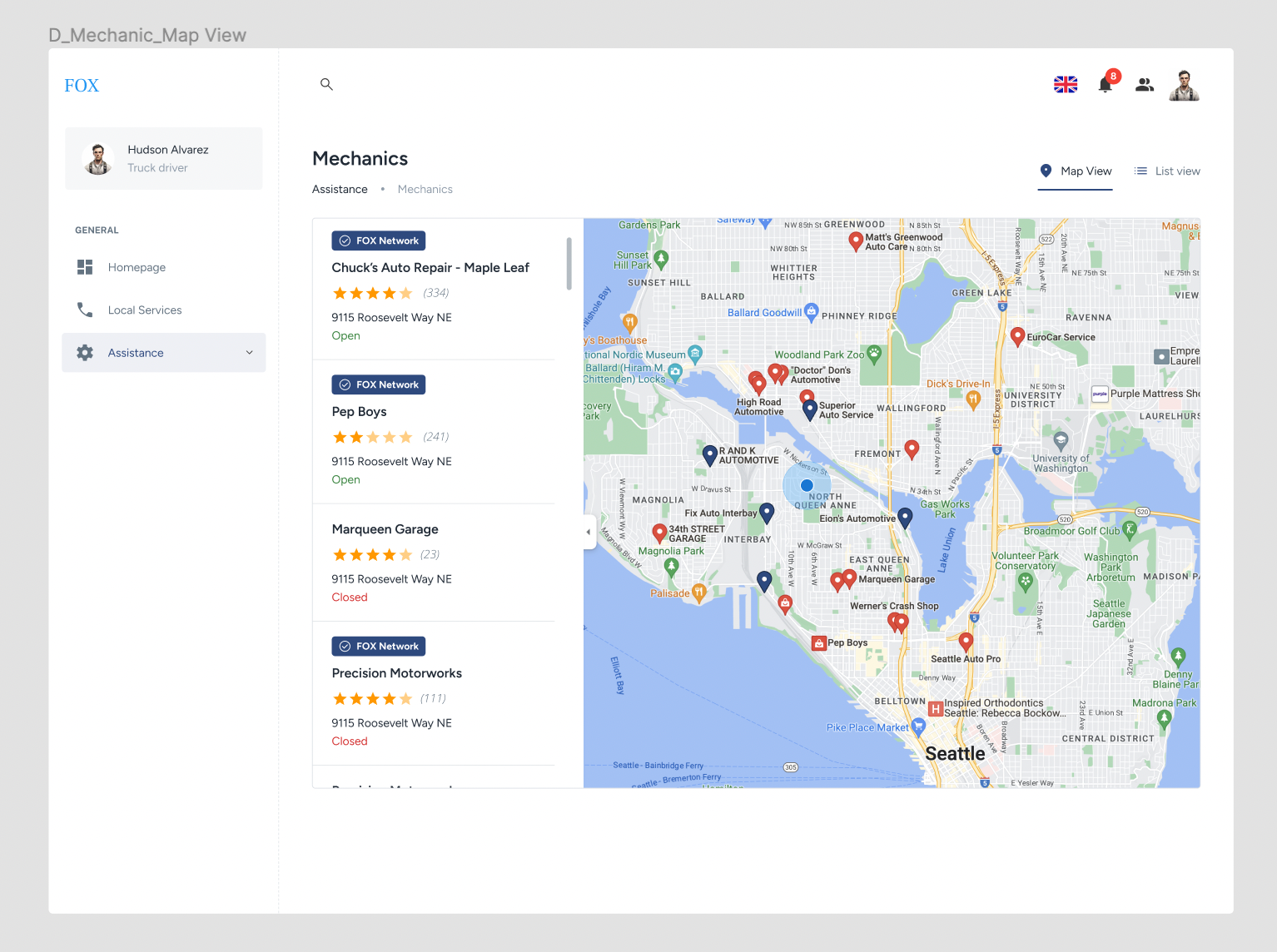Click the Dick's Drive-In restaurant marker
Image resolution: width=1277 pixels, height=952 pixels.
tap(972, 400)
